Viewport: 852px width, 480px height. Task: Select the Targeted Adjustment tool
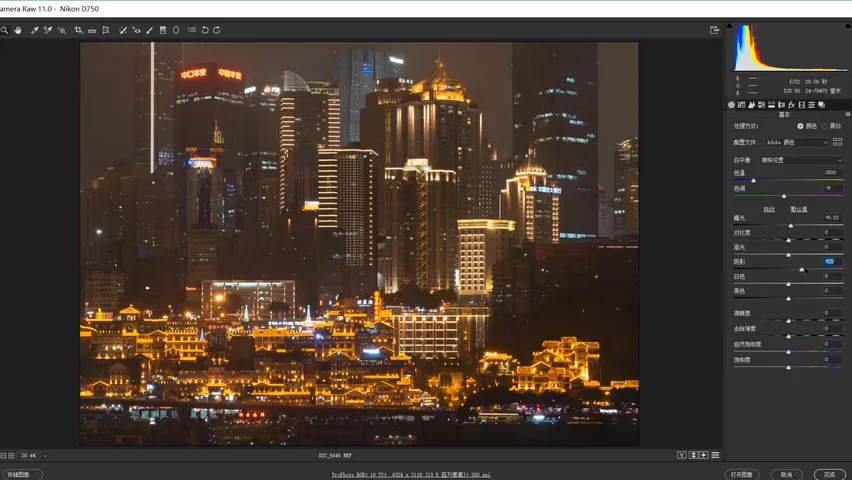point(62,30)
